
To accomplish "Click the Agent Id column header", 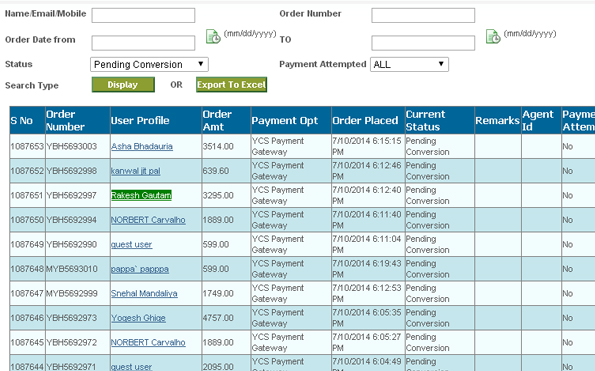I will point(541,121).
